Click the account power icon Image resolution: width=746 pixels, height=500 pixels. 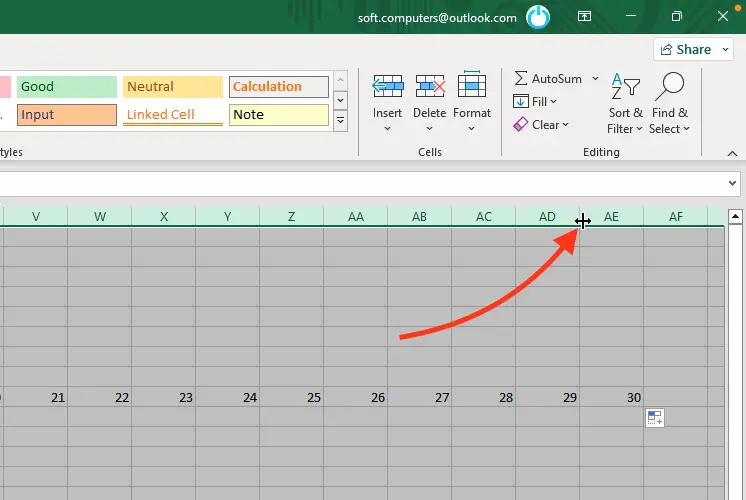click(x=538, y=17)
